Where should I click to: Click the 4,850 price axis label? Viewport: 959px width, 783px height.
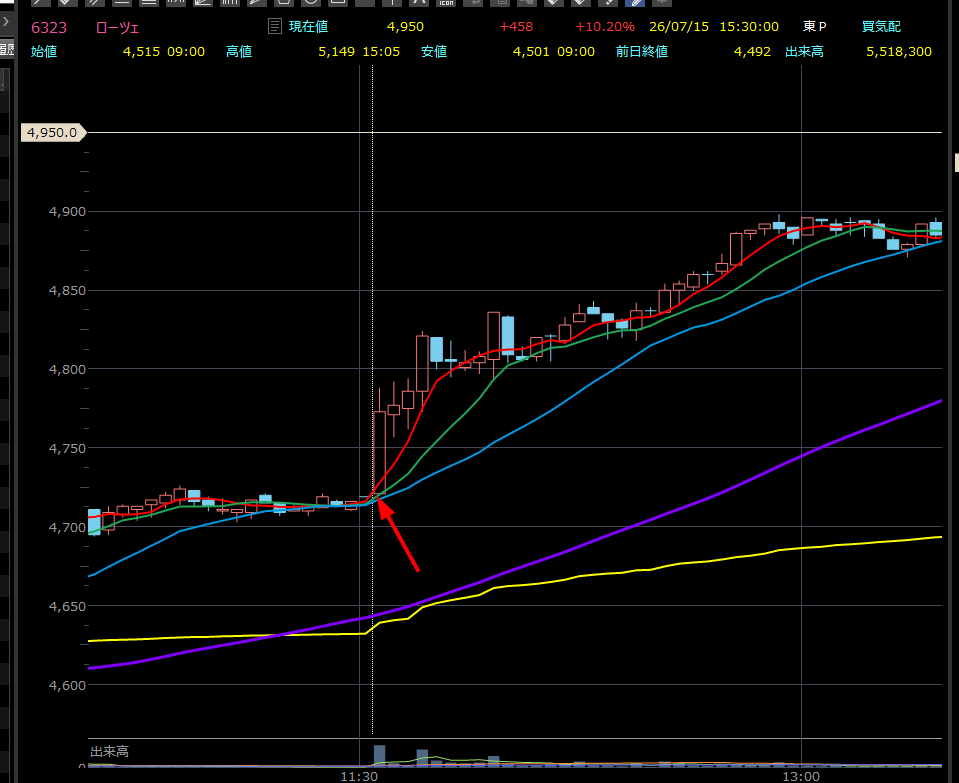(67, 291)
